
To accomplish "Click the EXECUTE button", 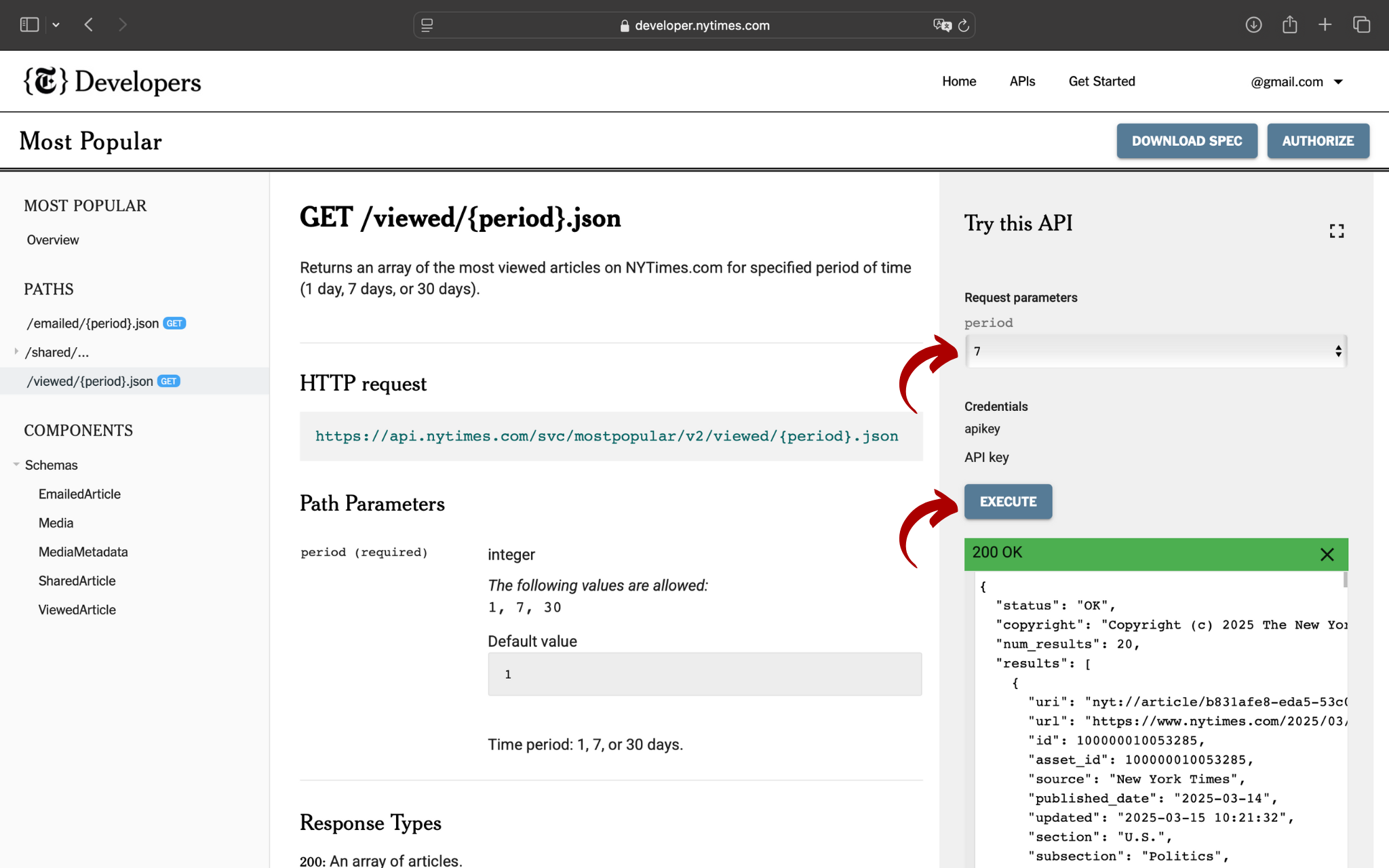I will 1008,502.
